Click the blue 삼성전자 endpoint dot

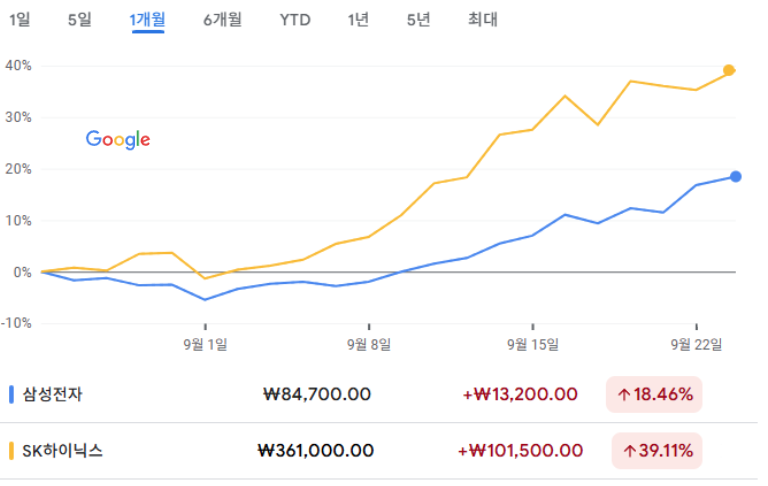[735, 177]
